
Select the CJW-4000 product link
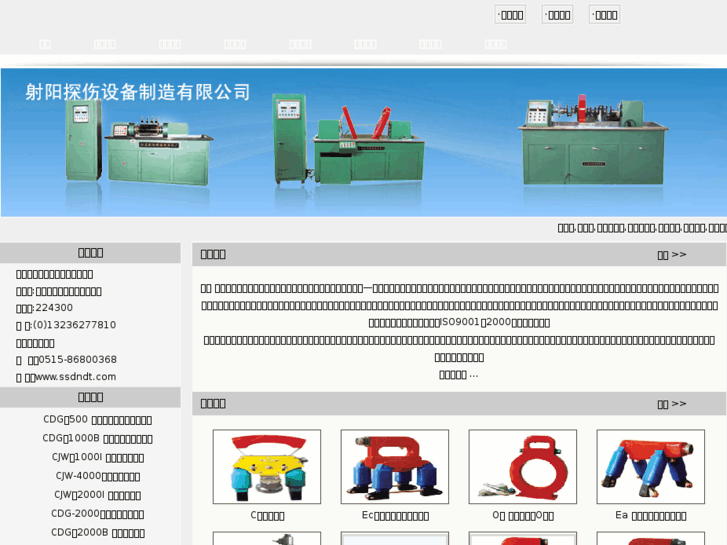(x=97, y=476)
